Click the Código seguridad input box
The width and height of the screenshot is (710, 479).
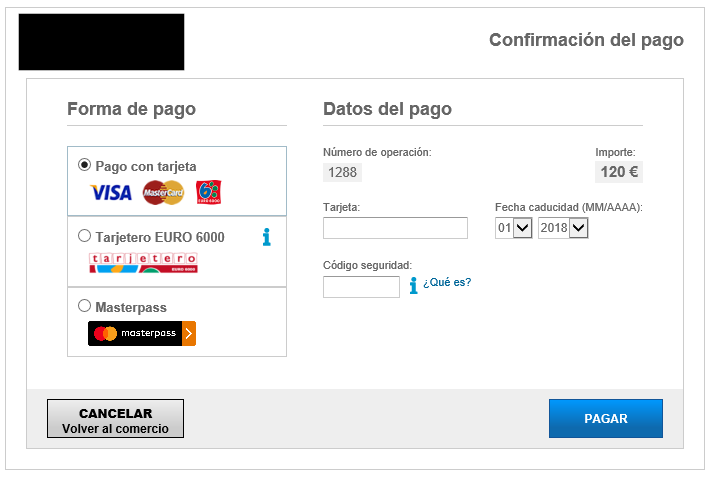pyautogui.click(x=361, y=287)
